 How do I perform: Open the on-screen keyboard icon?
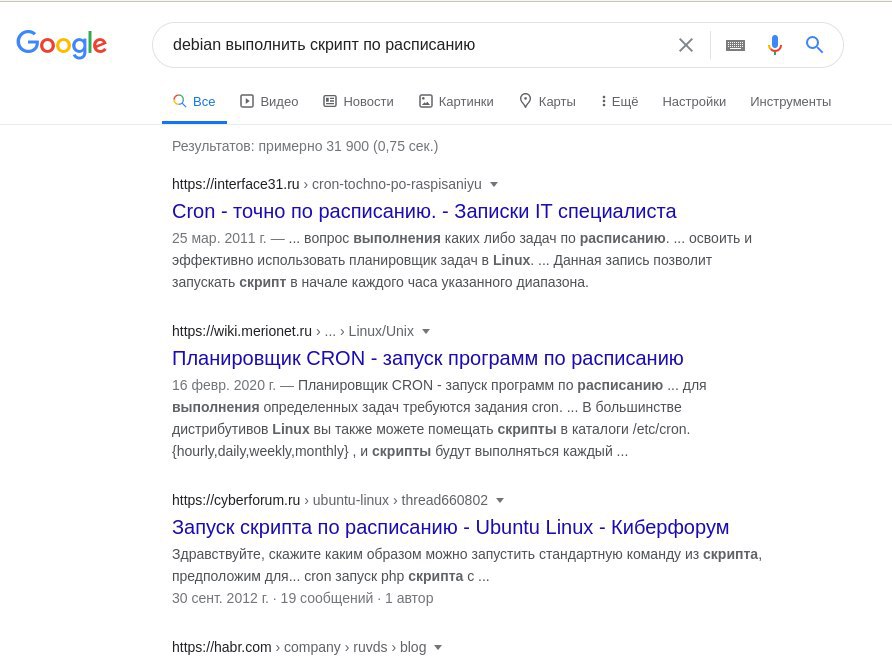(x=735, y=45)
